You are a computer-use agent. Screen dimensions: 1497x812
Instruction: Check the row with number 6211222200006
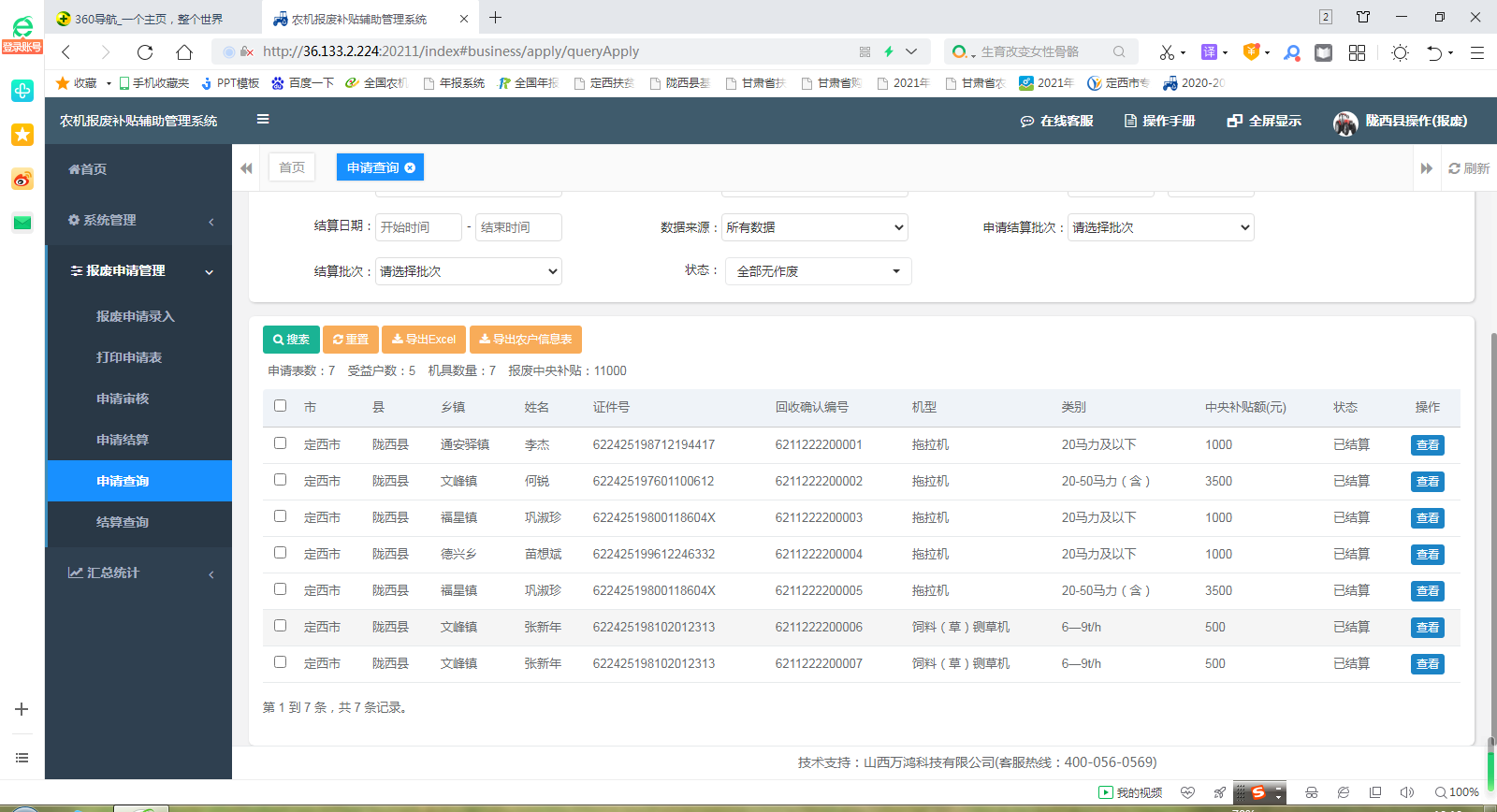coord(280,626)
